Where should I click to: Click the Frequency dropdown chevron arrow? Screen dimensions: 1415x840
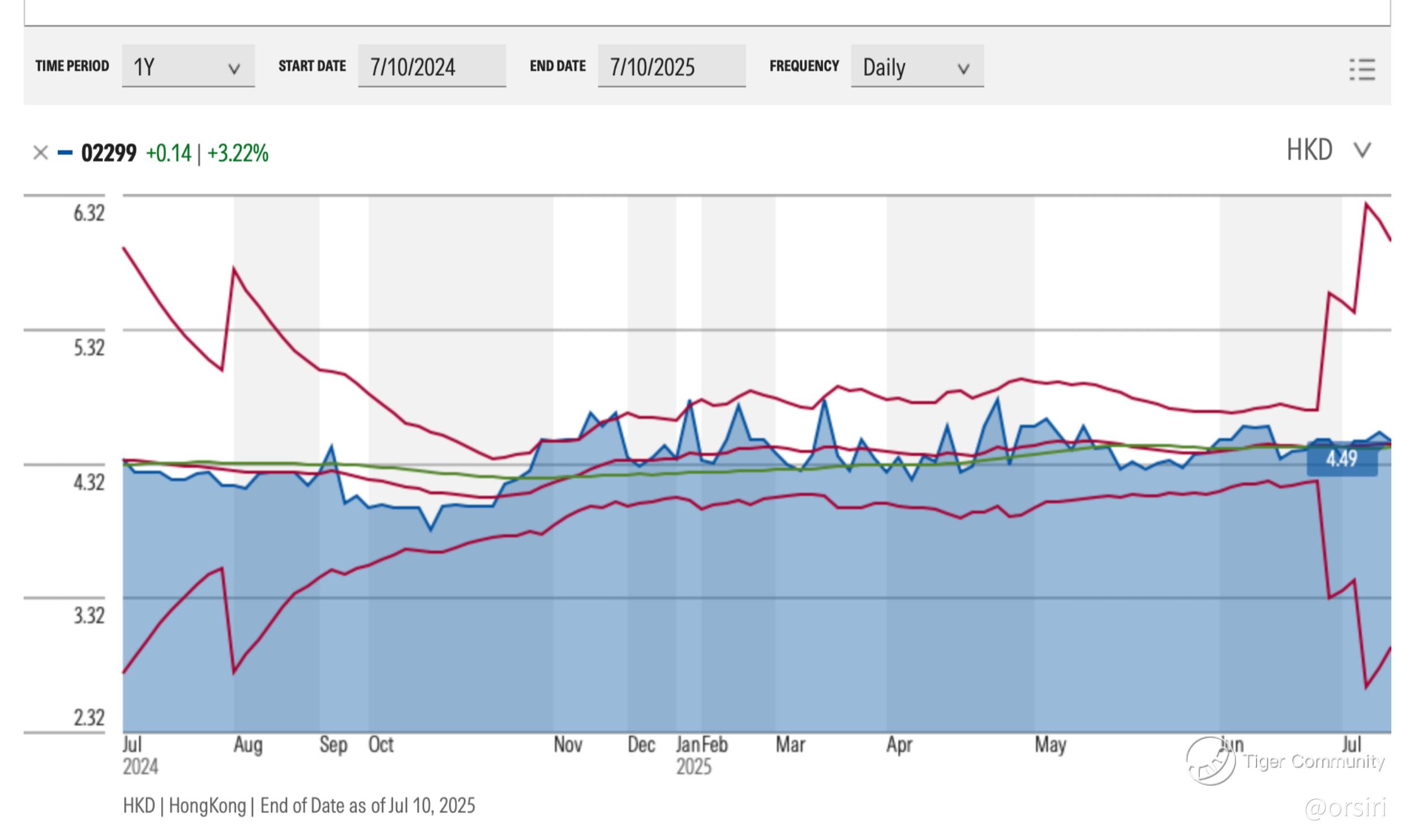[x=963, y=69]
